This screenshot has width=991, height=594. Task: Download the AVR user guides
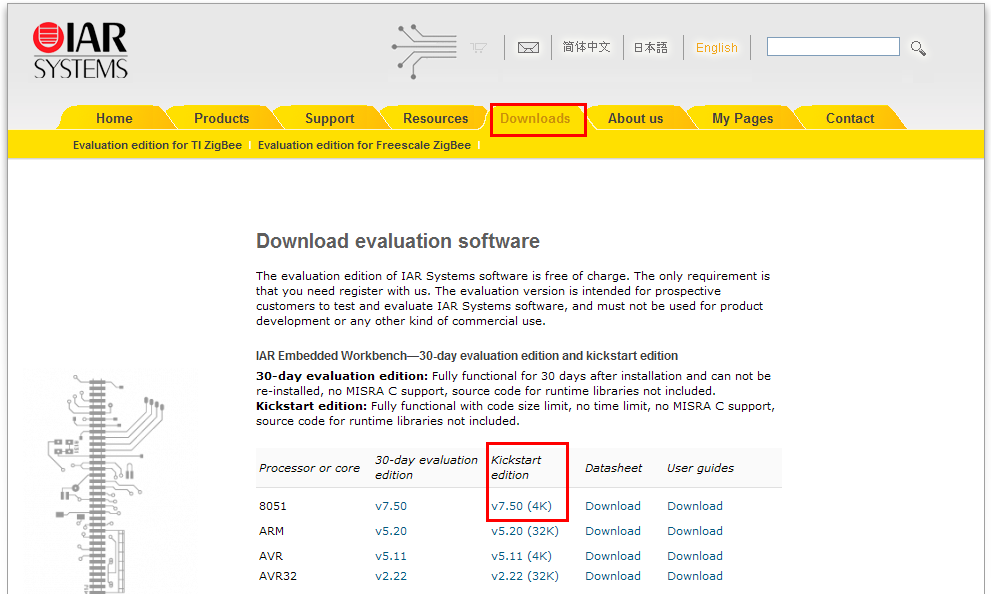pyautogui.click(x=695, y=556)
